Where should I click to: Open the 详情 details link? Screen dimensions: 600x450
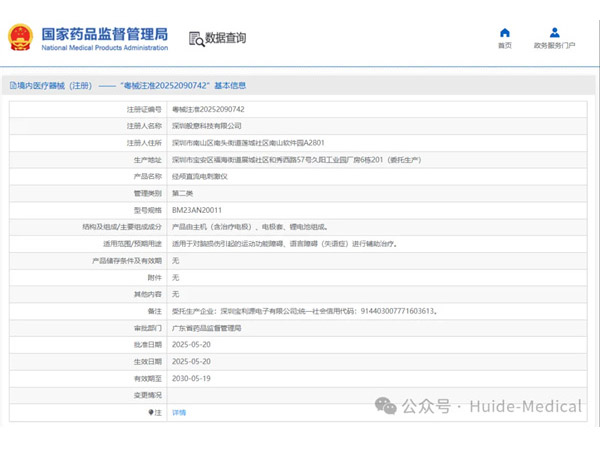179,412
